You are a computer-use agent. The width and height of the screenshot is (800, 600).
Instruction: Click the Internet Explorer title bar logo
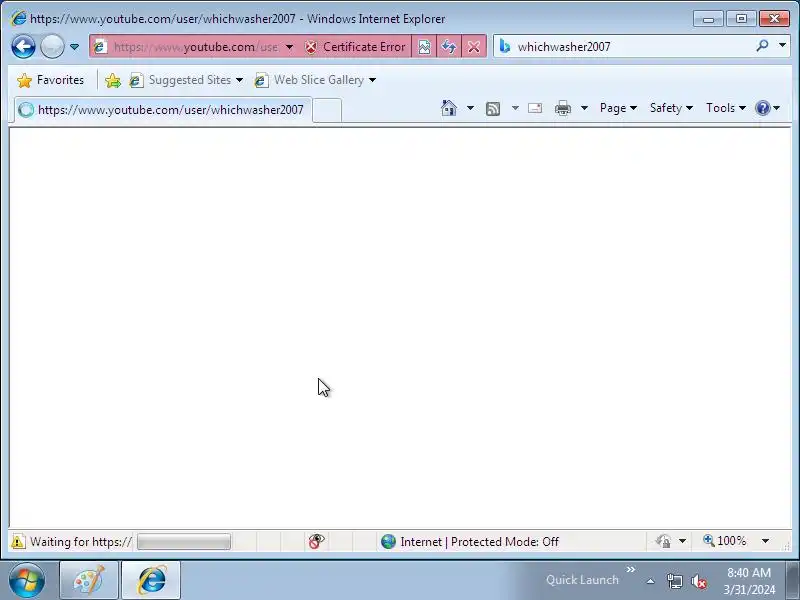18,18
